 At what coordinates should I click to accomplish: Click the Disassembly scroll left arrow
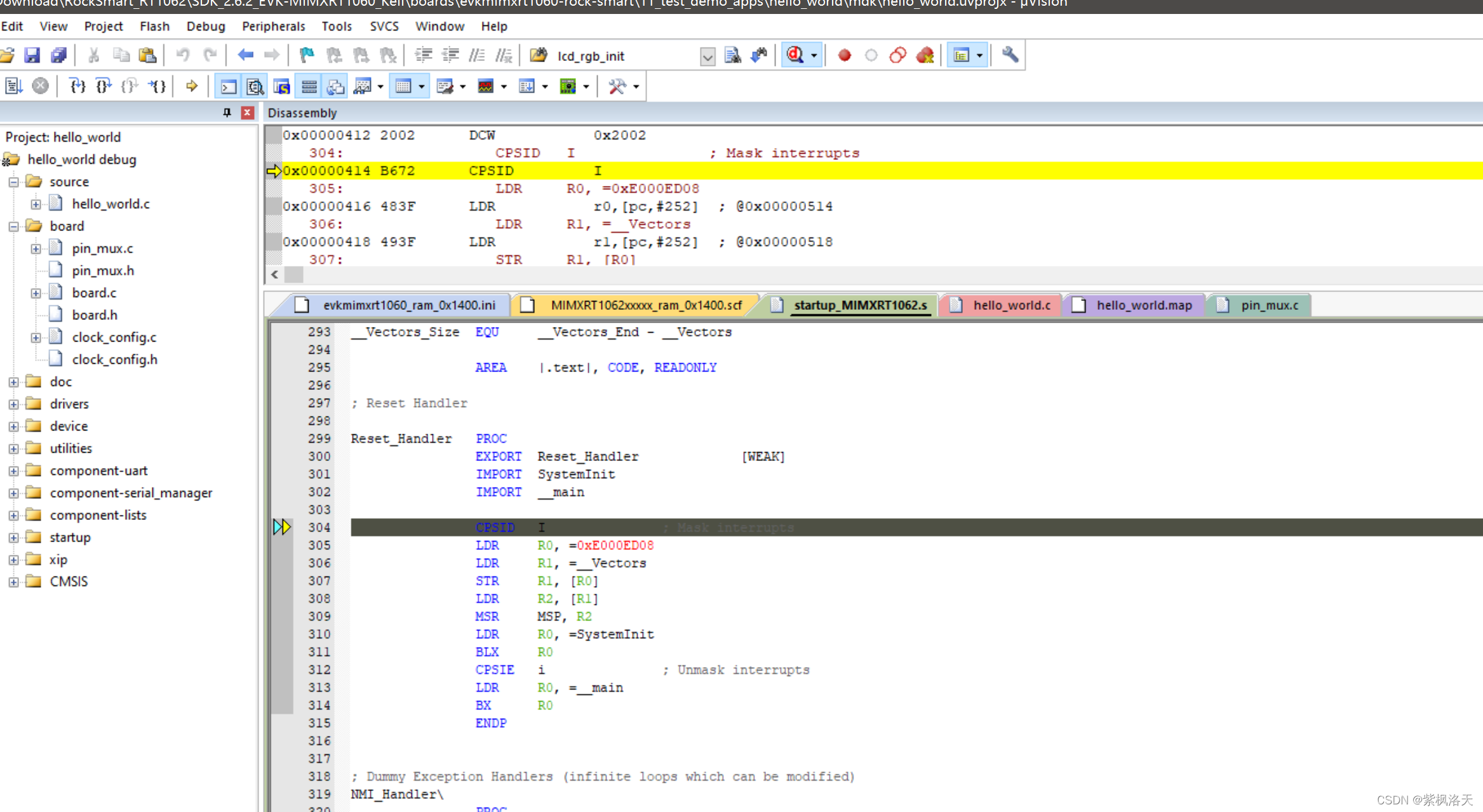coord(274,275)
